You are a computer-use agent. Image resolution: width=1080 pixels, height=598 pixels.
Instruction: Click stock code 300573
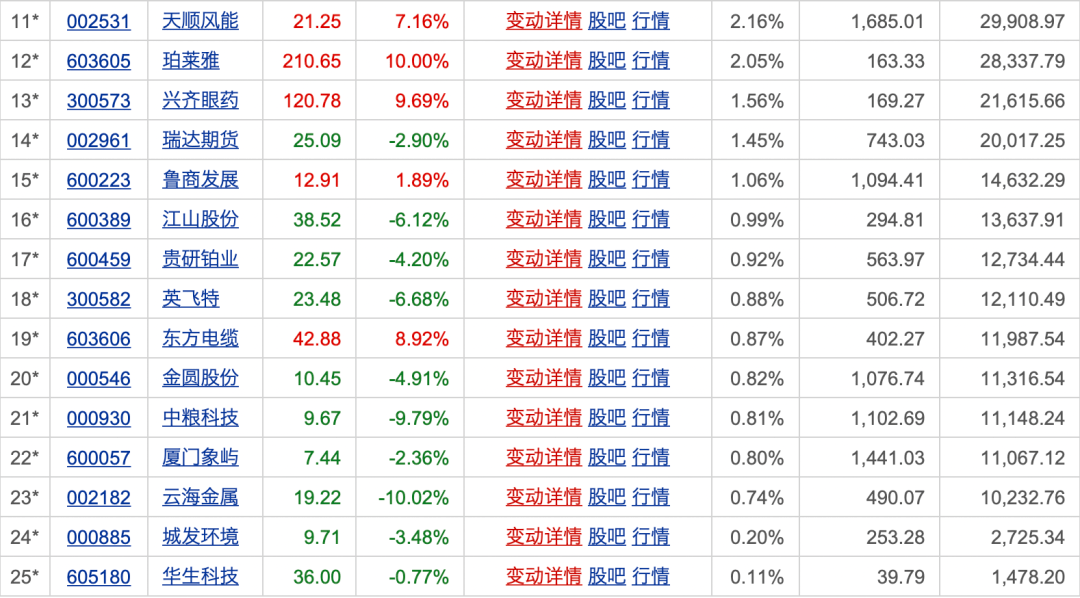coord(98,100)
